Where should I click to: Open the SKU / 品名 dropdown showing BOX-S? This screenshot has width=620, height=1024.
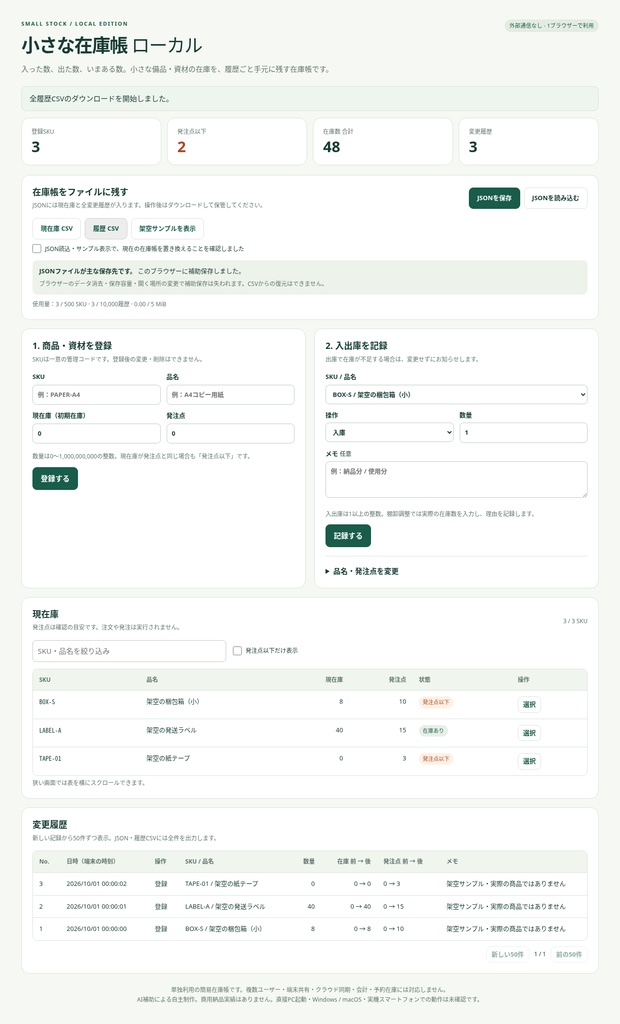pyautogui.click(x=456, y=394)
